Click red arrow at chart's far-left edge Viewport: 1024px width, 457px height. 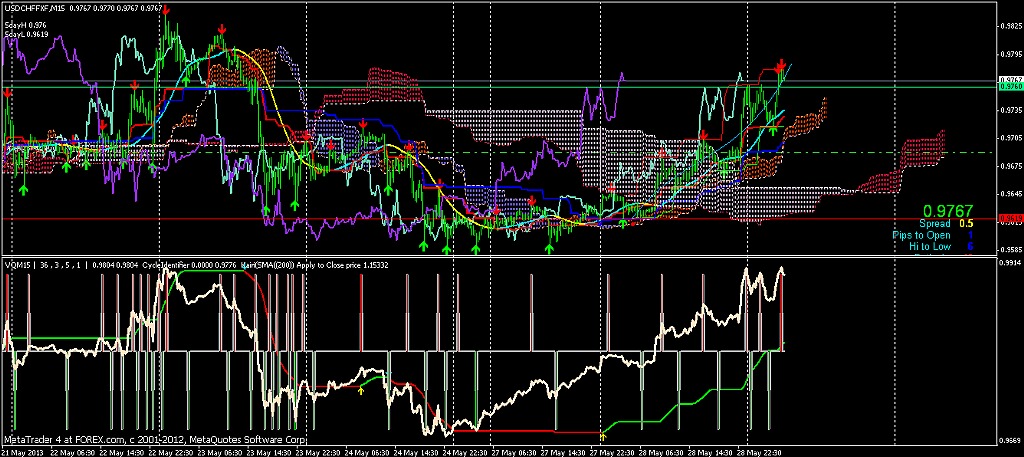point(7,94)
